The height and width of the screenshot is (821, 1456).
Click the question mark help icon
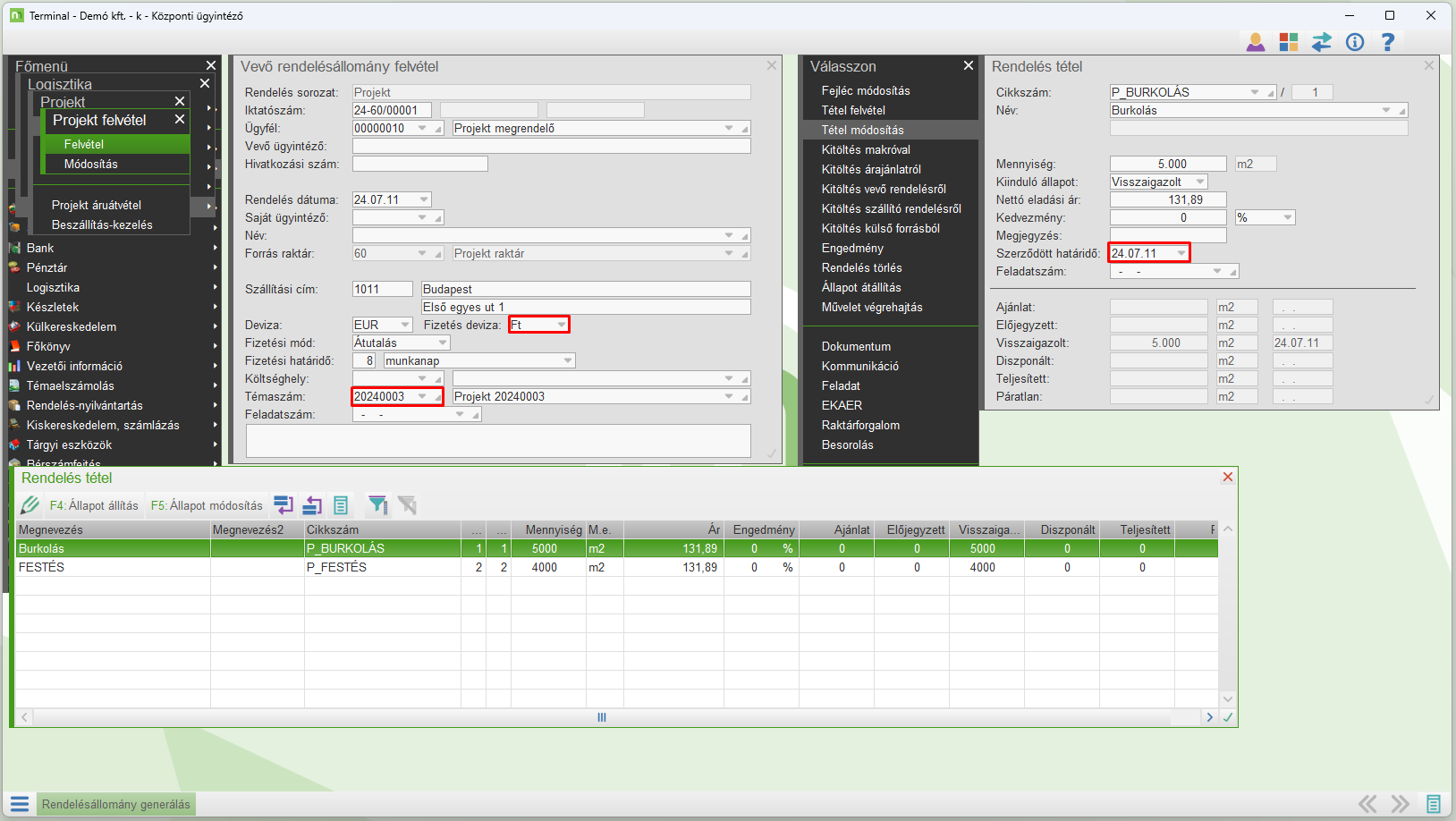click(x=1388, y=42)
